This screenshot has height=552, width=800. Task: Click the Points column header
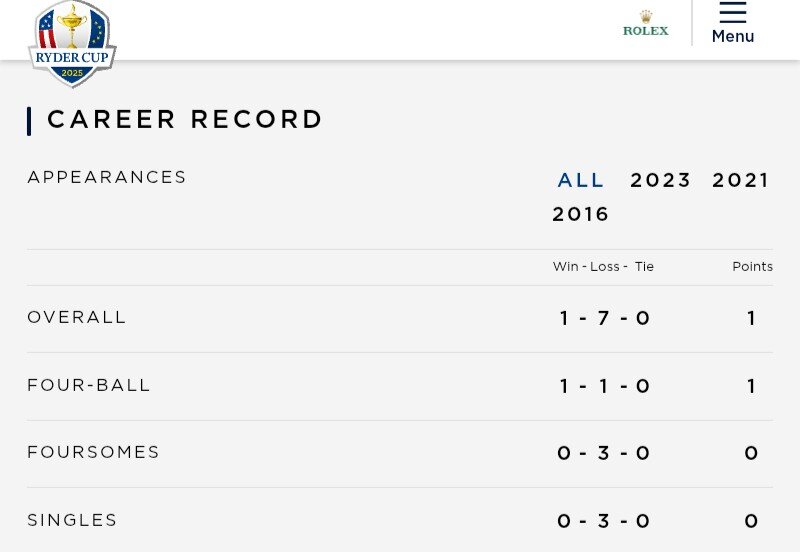[x=753, y=266]
